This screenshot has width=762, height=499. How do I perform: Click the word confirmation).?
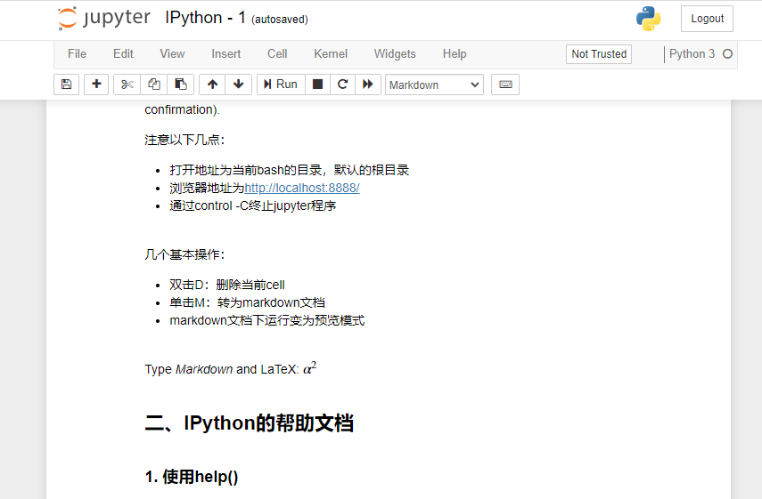click(x=182, y=110)
